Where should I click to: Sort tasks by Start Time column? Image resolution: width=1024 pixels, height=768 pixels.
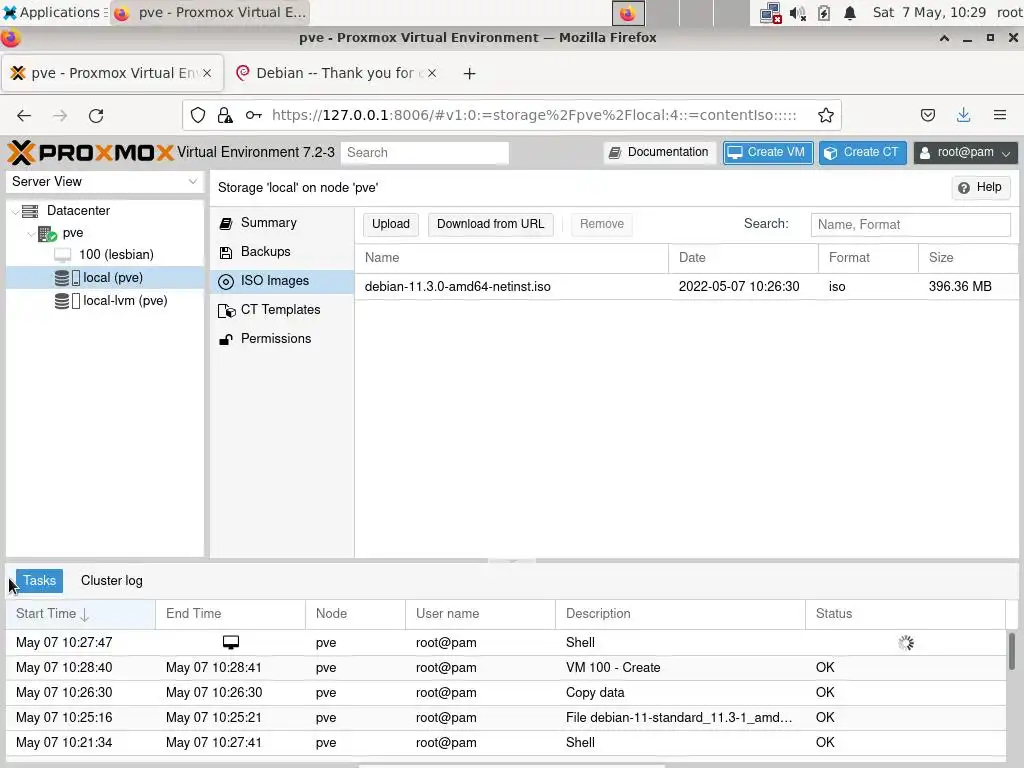[80, 614]
